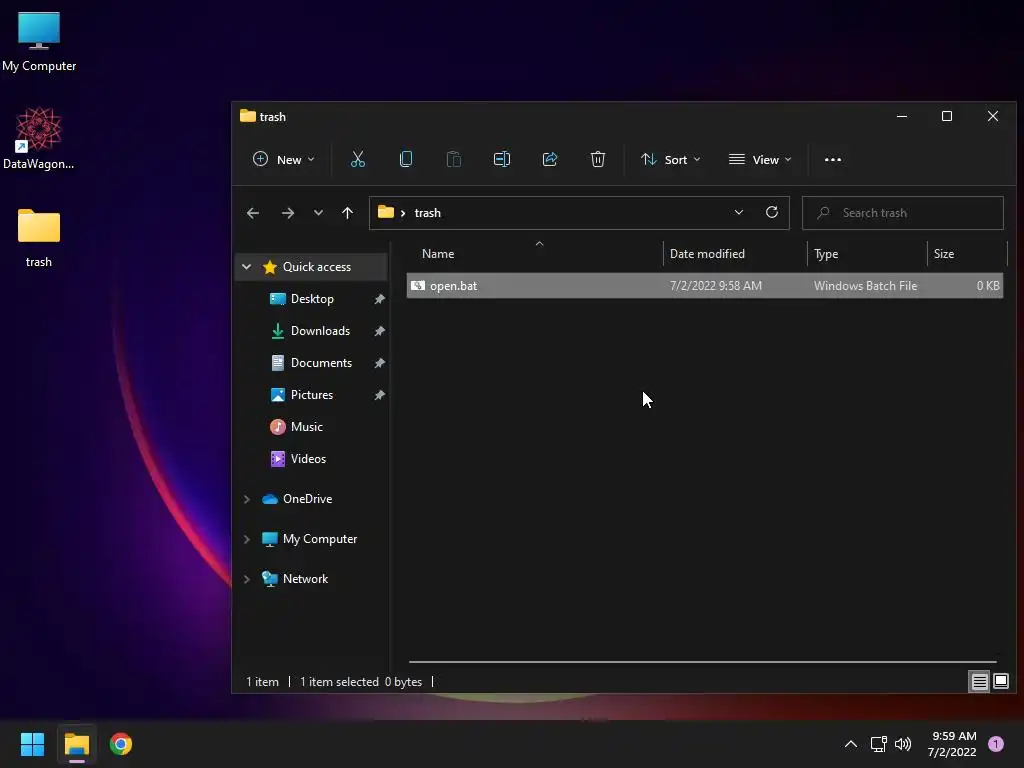Click the Copy icon in toolbar

coord(406,159)
